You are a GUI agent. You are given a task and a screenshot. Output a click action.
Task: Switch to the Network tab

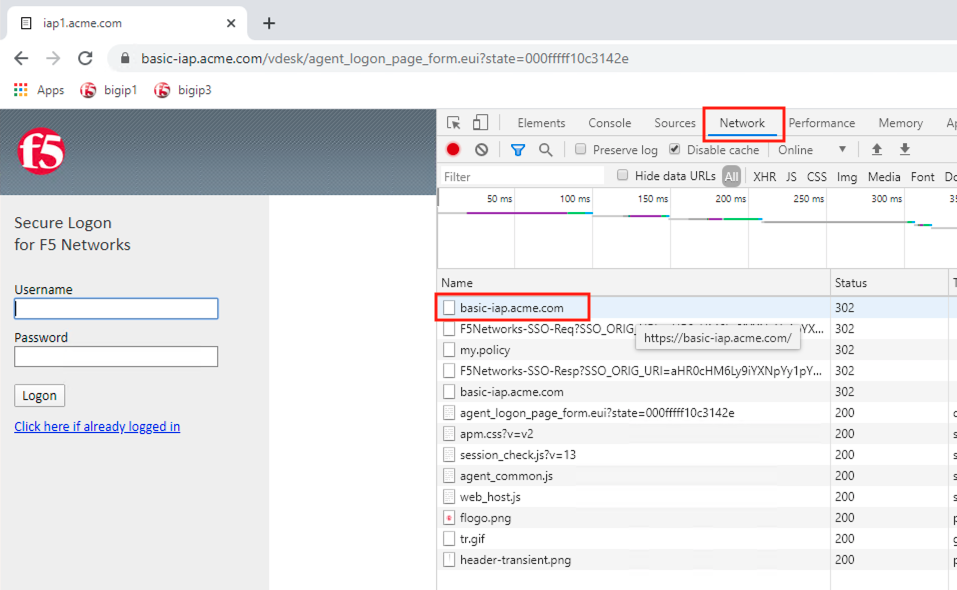click(x=742, y=123)
